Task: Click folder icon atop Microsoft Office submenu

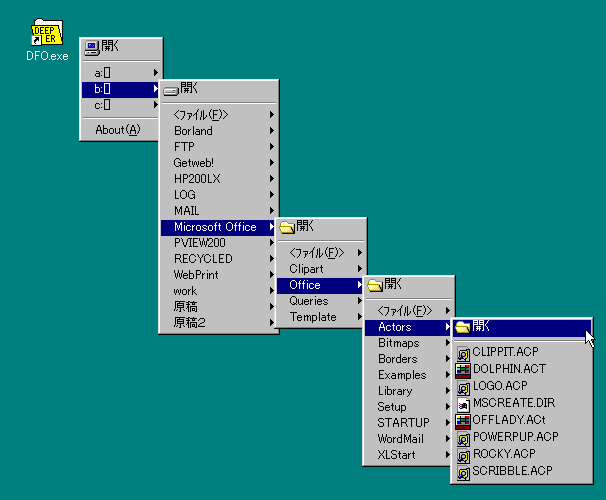Action: pyautogui.click(x=287, y=227)
